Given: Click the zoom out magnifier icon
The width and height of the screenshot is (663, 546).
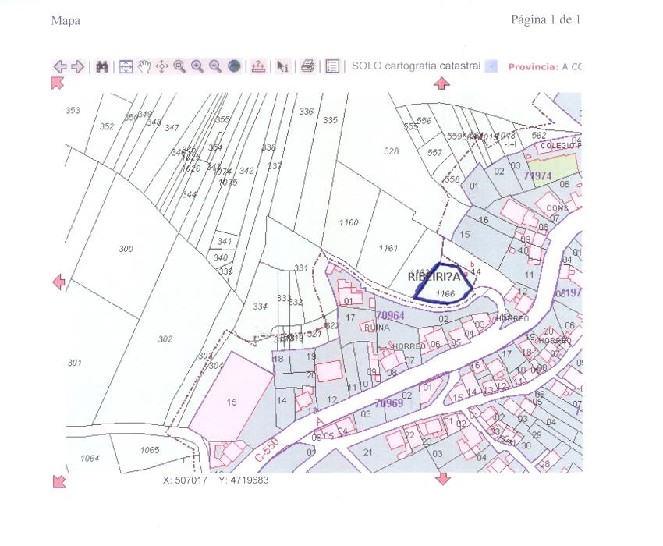Looking at the screenshot, I should [x=215, y=66].
